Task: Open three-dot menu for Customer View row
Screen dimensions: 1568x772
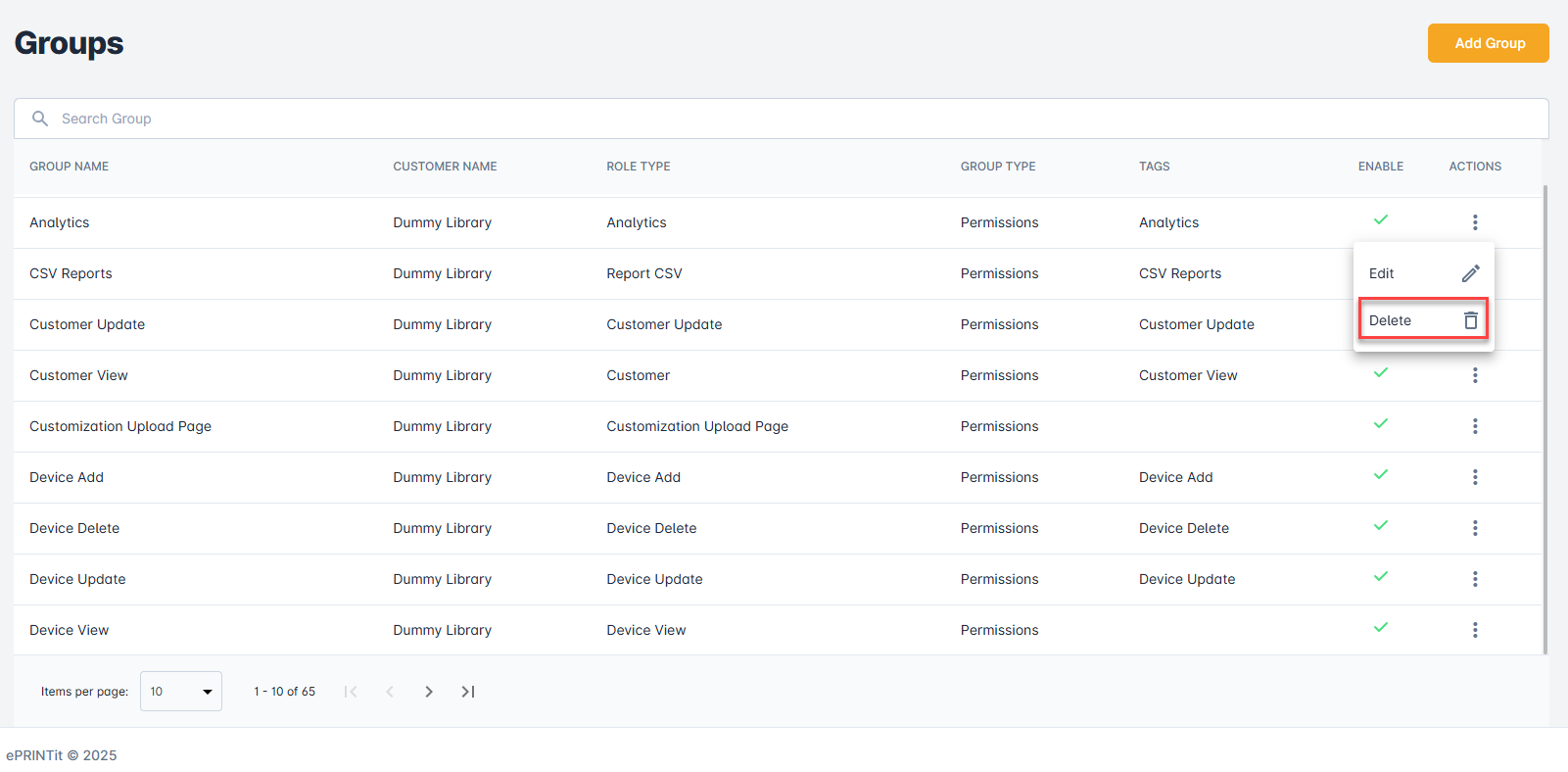Action: [1474, 375]
